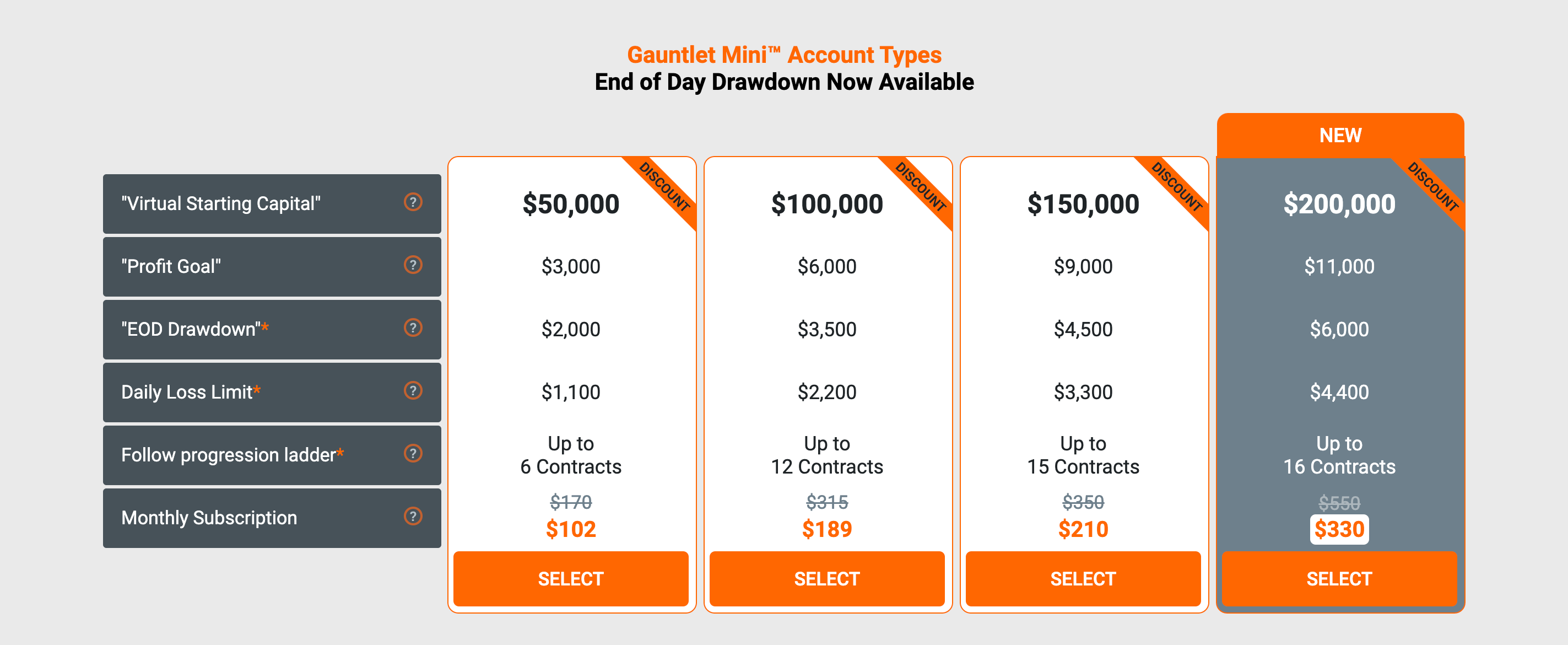Select the $50,000 account plan
This screenshot has width=1568, height=645.
pos(570,578)
